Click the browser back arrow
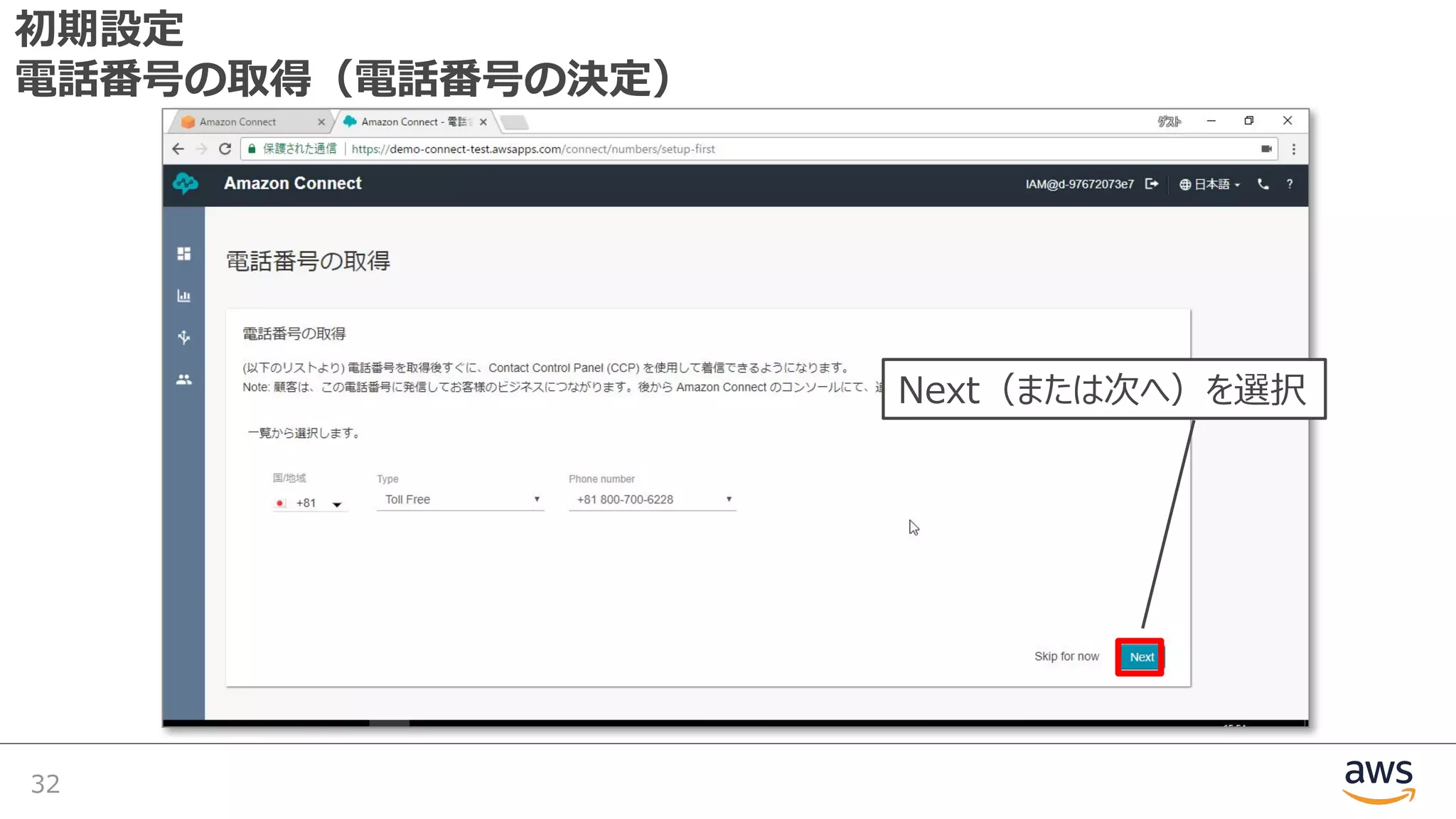Screen dimensions: 1456x819 click(178, 149)
